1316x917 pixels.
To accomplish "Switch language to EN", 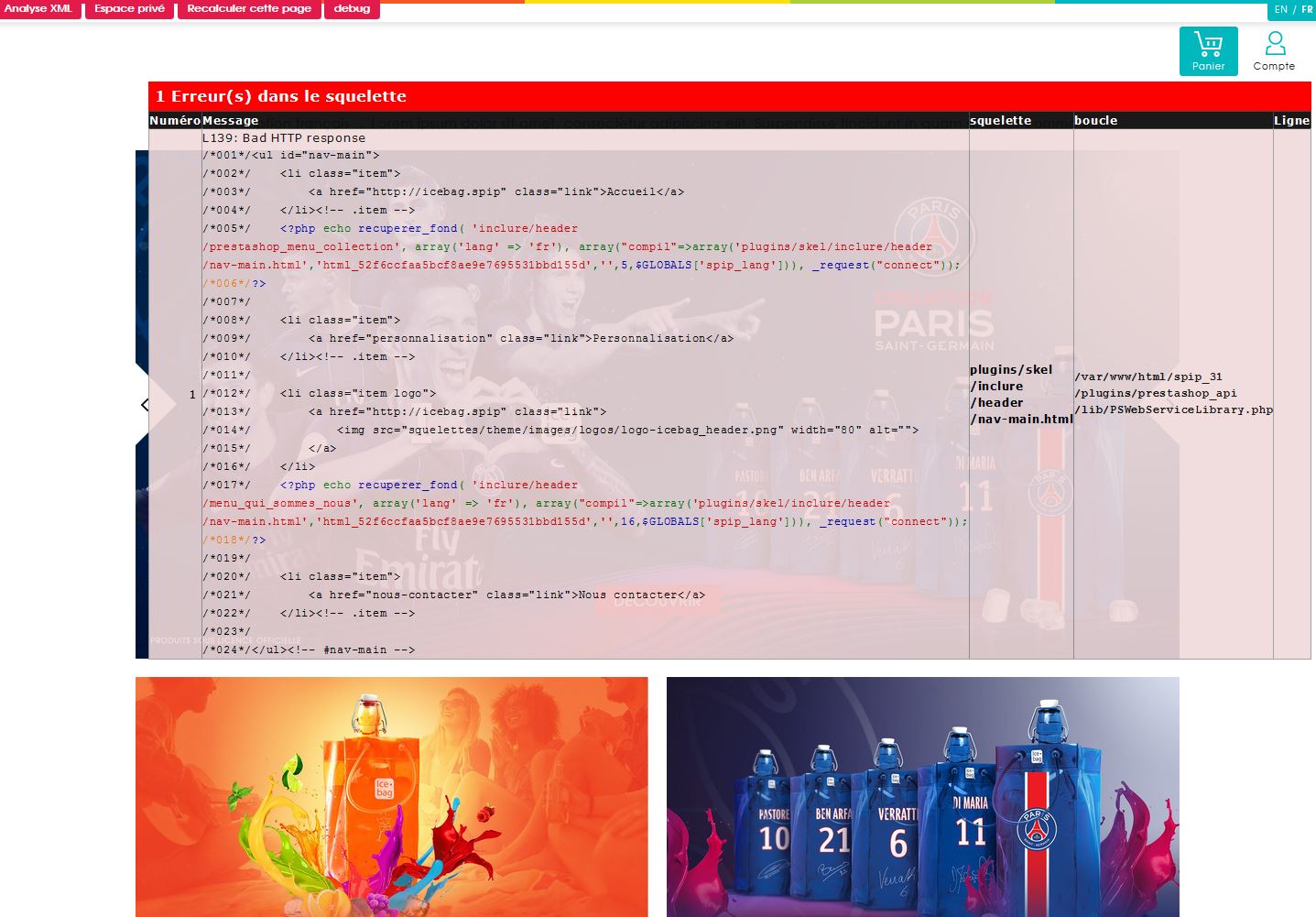I will [1280, 9].
